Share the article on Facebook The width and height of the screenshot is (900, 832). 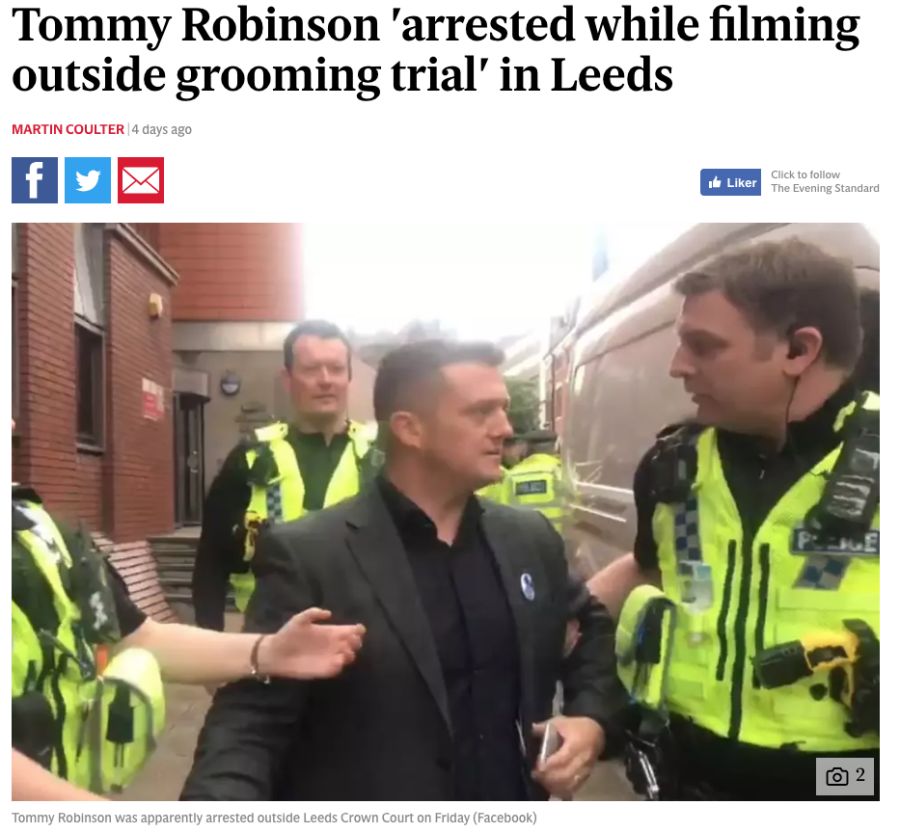tap(34, 180)
